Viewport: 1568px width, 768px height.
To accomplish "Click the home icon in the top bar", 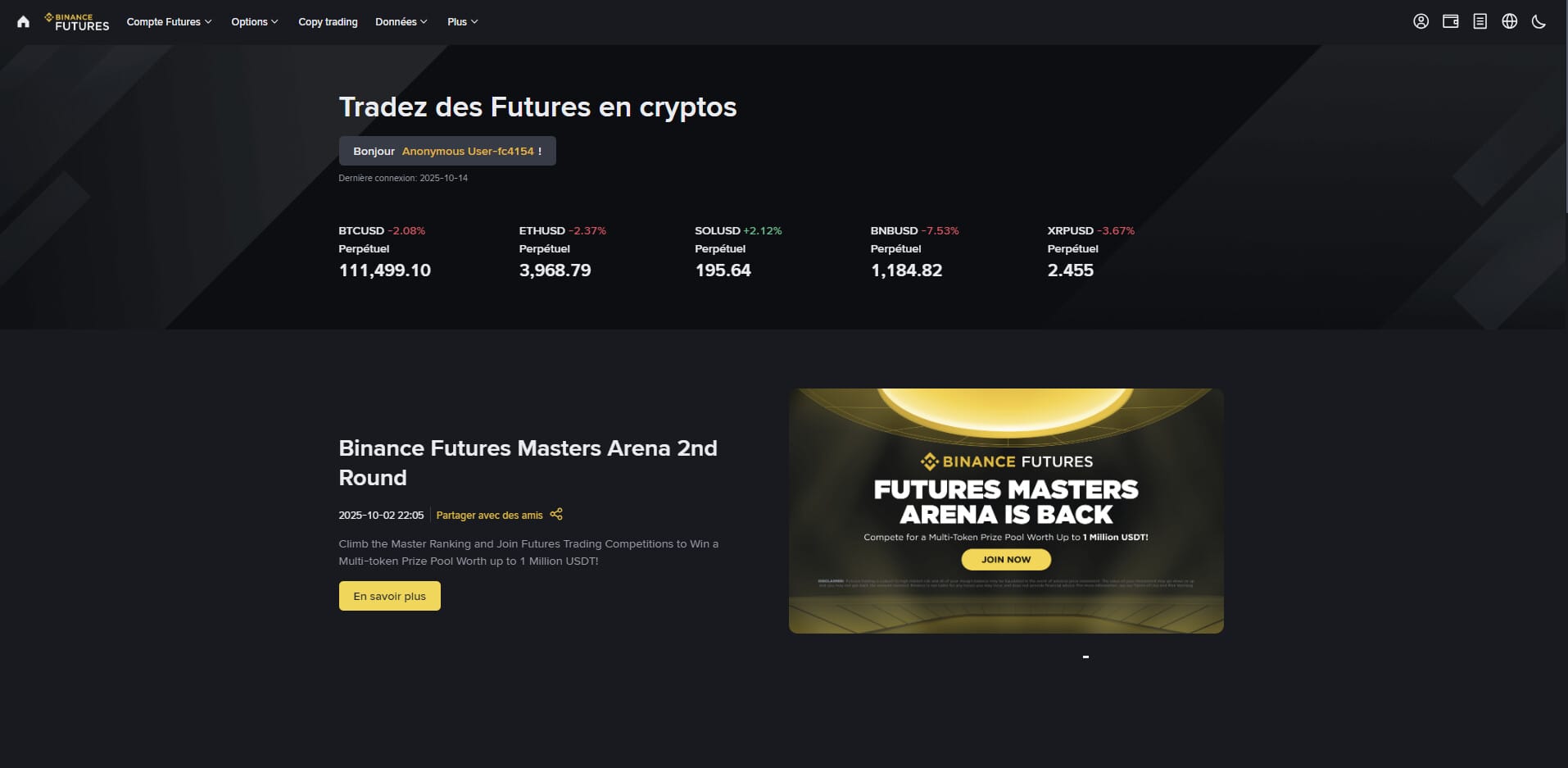I will coord(23,21).
